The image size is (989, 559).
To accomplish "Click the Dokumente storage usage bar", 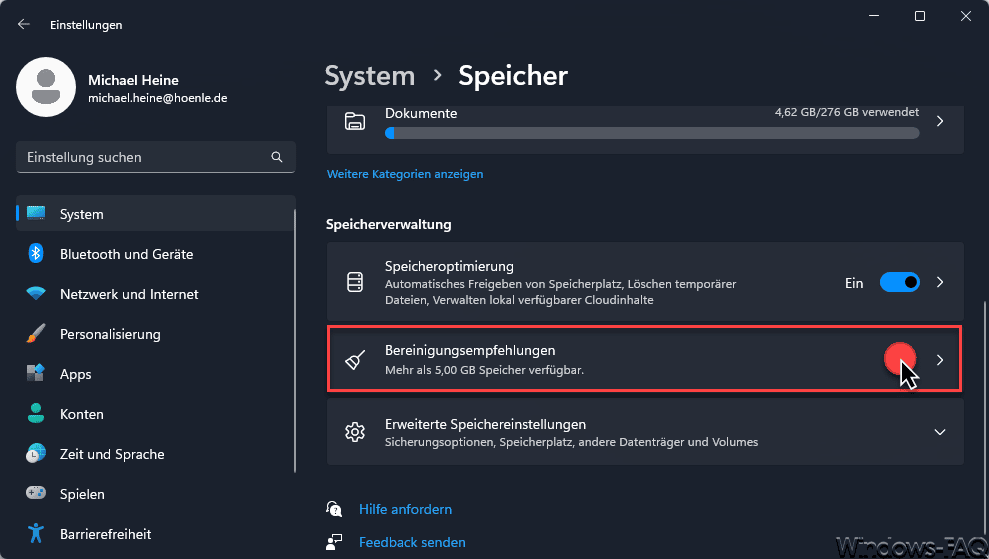I will click(x=652, y=133).
